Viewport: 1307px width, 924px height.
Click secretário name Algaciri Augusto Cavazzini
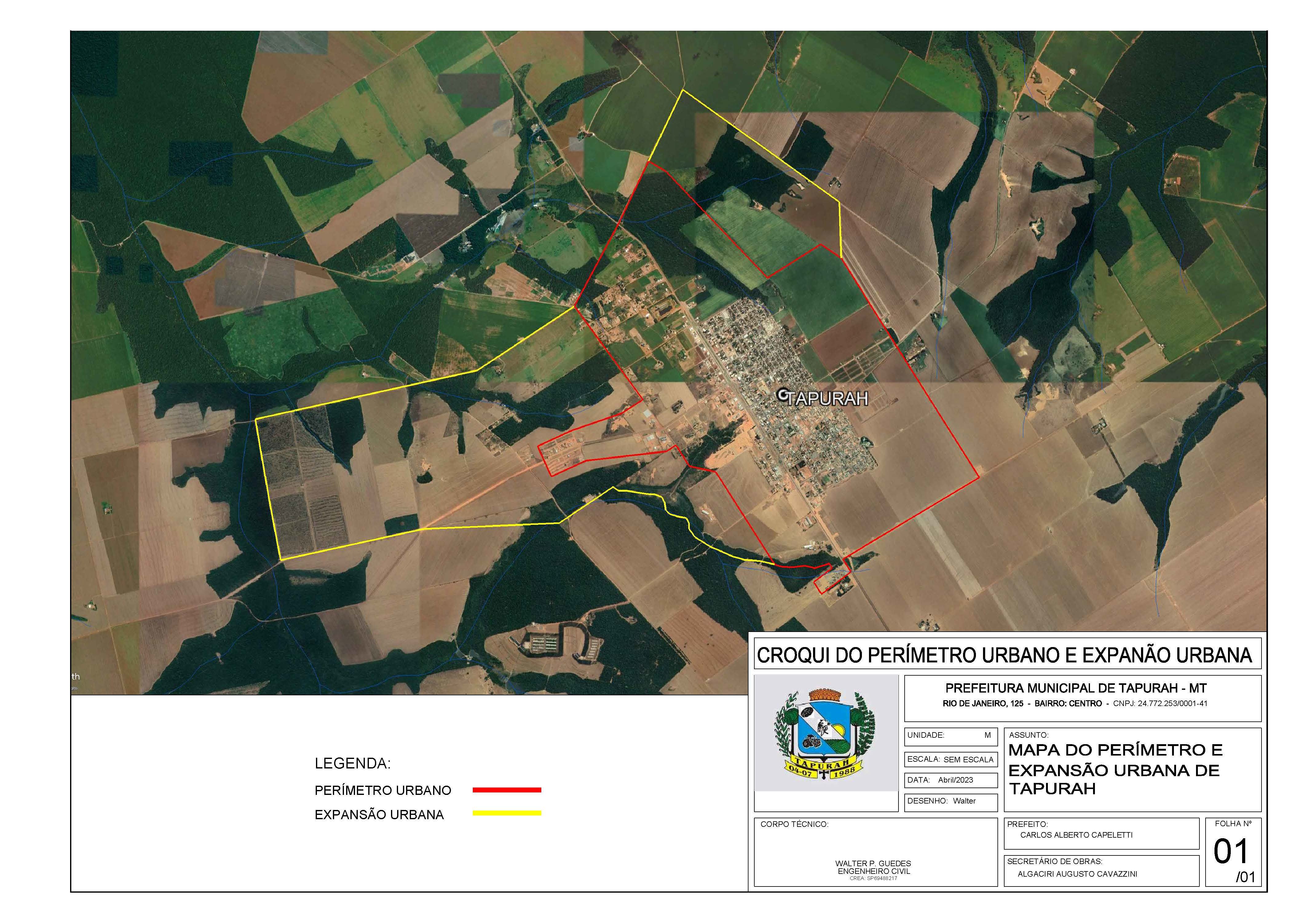pos(1077,874)
